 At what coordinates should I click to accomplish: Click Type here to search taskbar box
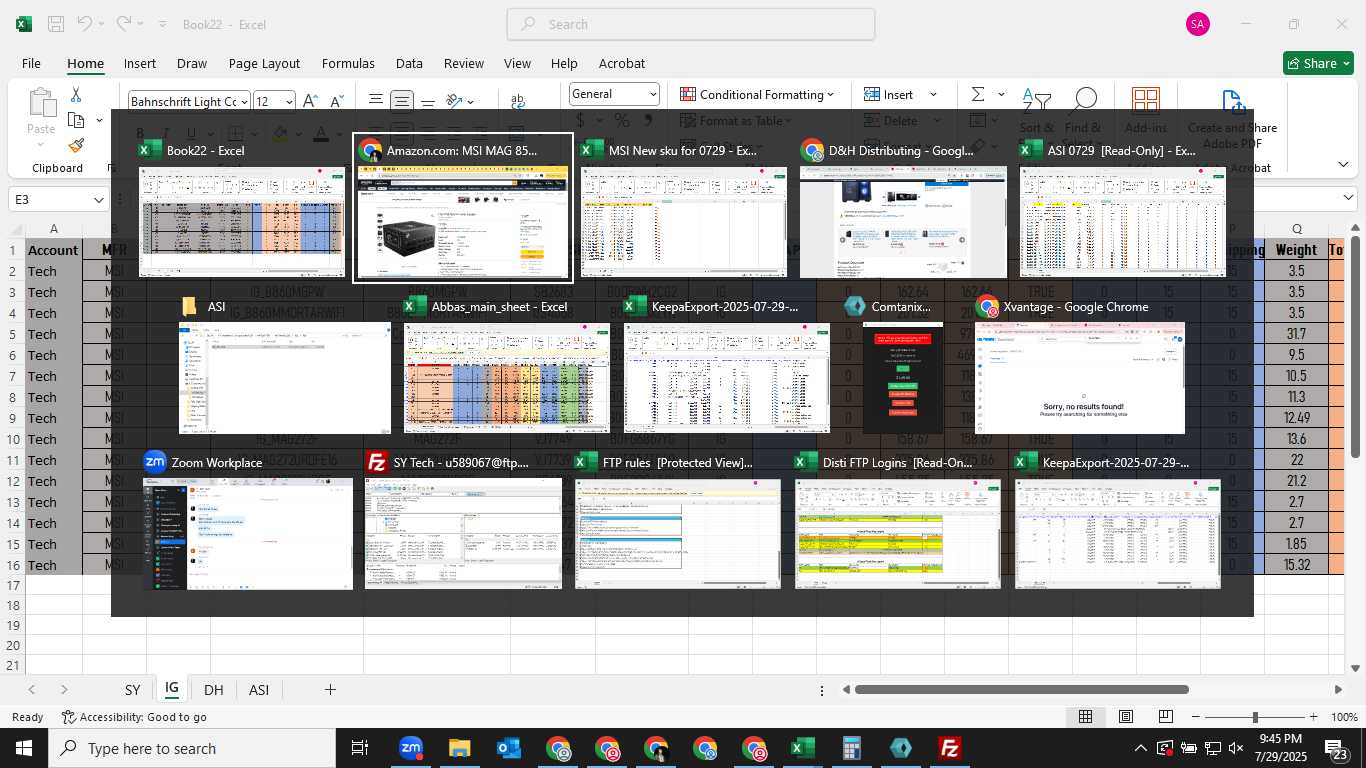coord(192,748)
